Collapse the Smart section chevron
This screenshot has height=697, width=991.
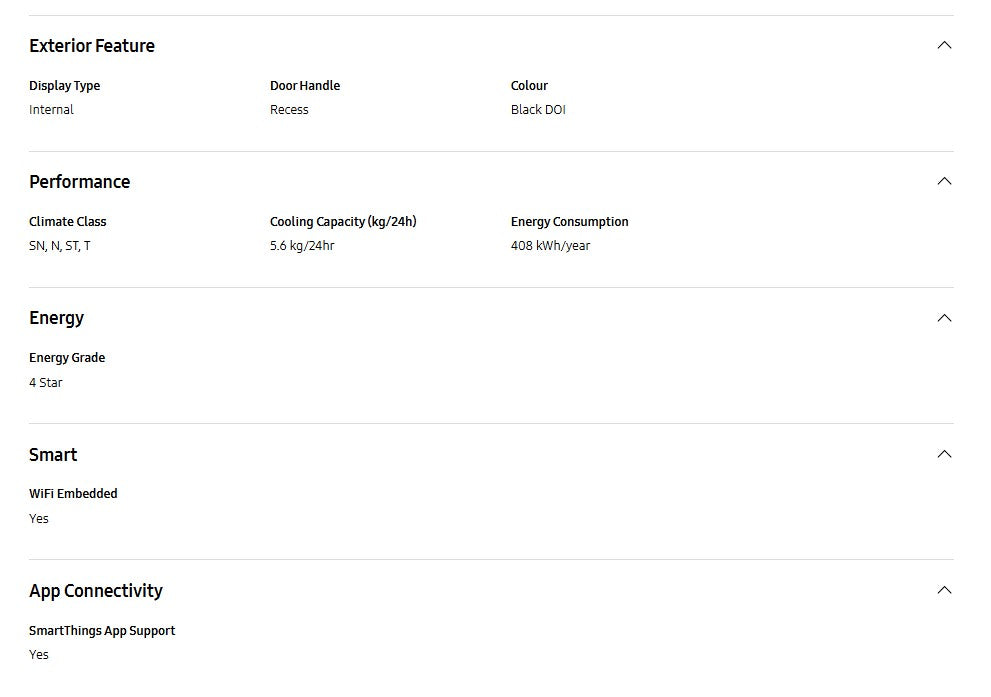click(943, 454)
